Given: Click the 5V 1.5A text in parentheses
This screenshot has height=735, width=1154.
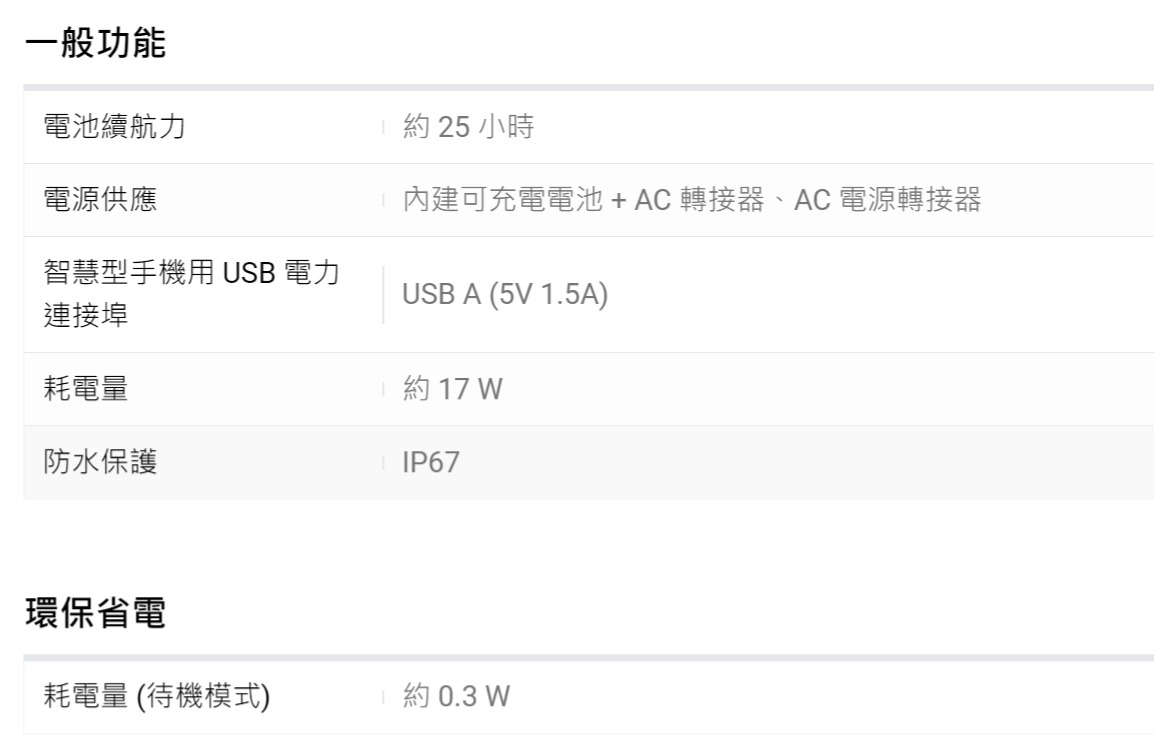Looking at the screenshot, I should 549,296.
